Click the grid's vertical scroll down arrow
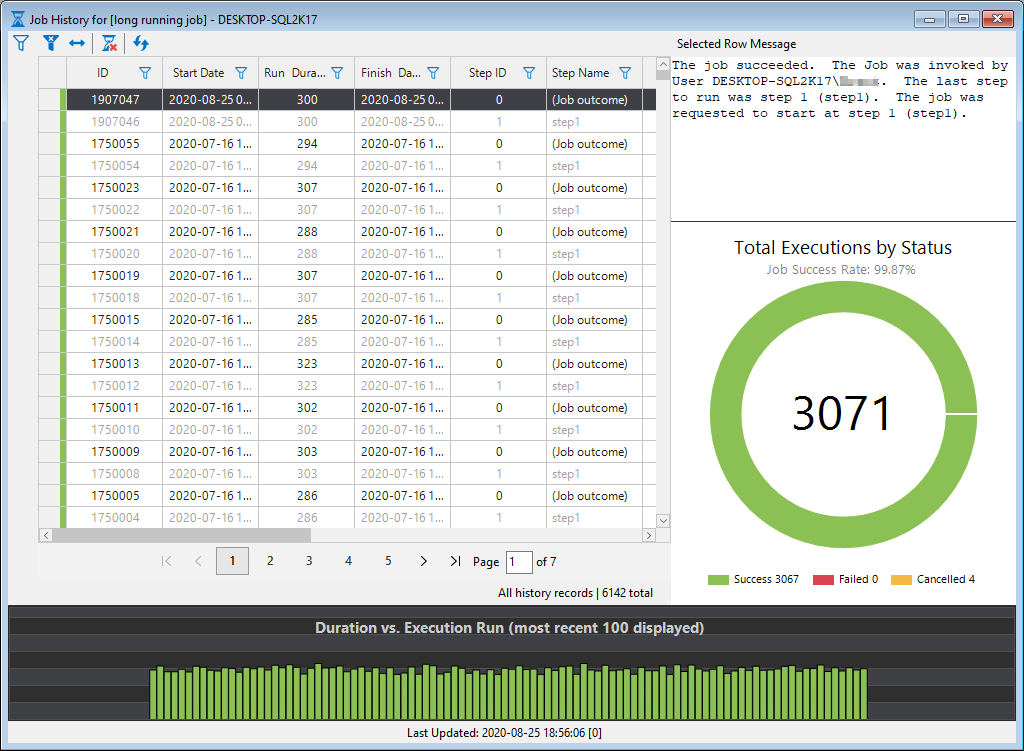1024x751 pixels. (664, 520)
